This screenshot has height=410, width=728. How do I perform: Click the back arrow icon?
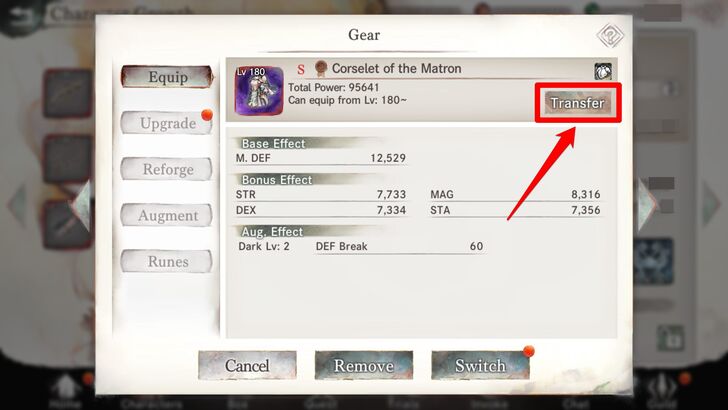pyautogui.click(x=21, y=17)
